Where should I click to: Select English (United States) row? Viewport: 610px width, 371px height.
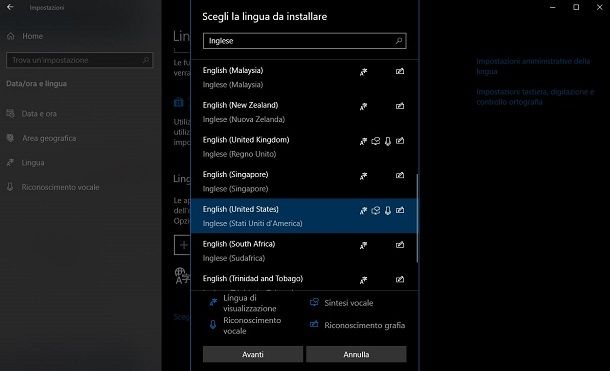click(304, 215)
